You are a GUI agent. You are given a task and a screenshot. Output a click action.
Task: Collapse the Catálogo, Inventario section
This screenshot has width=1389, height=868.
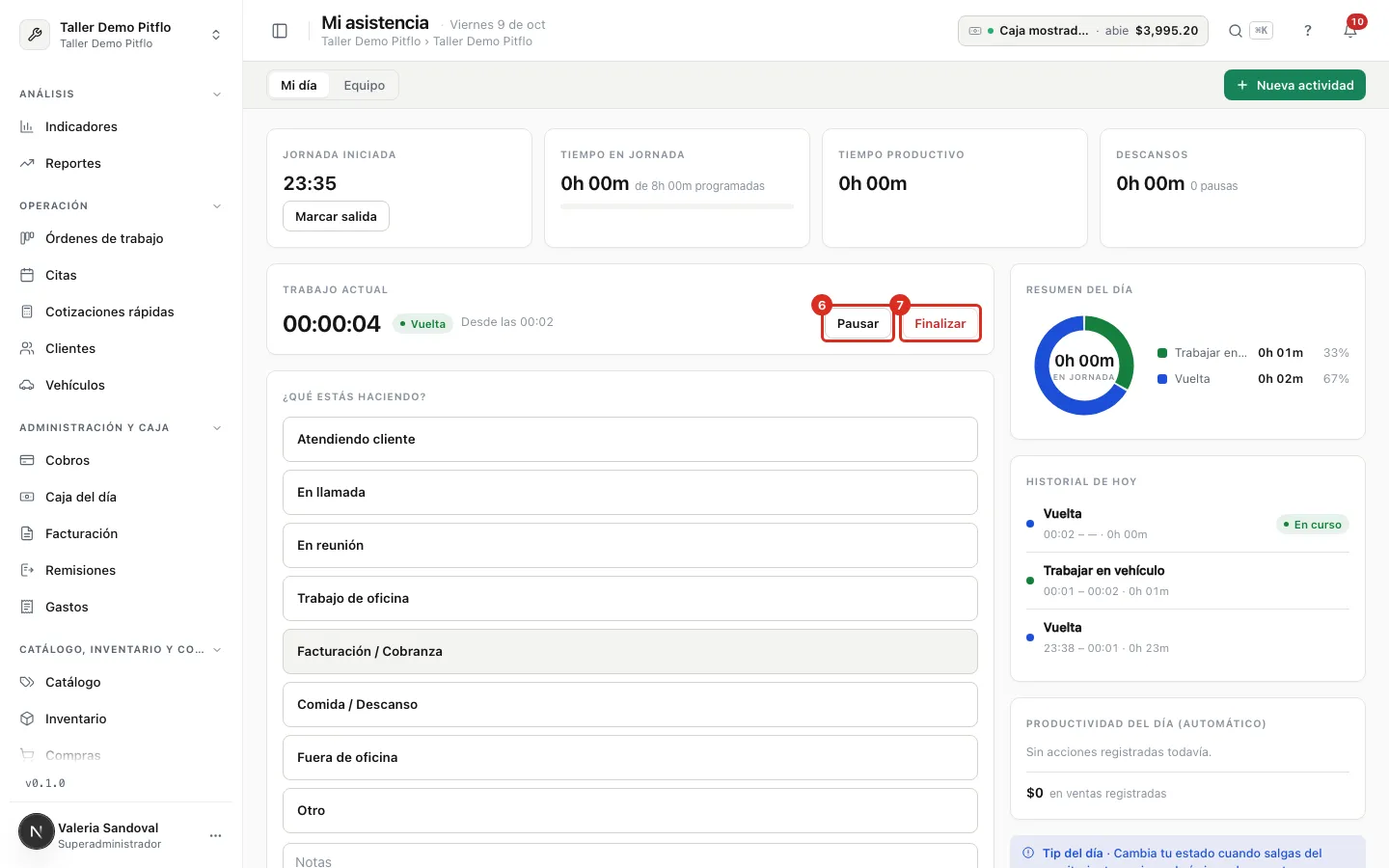click(x=217, y=650)
